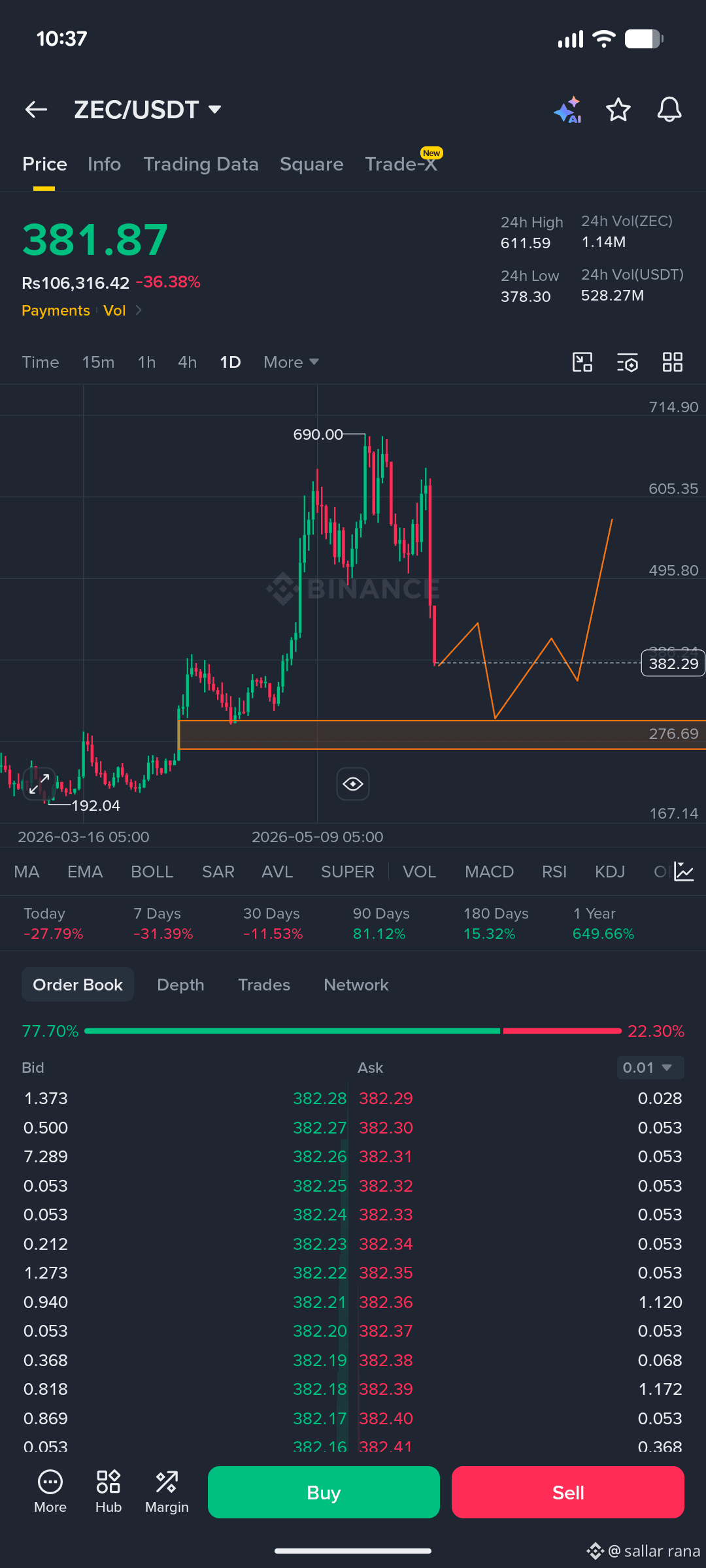Select the Trades tab
Image resolution: width=706 pixels, height=1568 pixels.
tap(264, 985)
